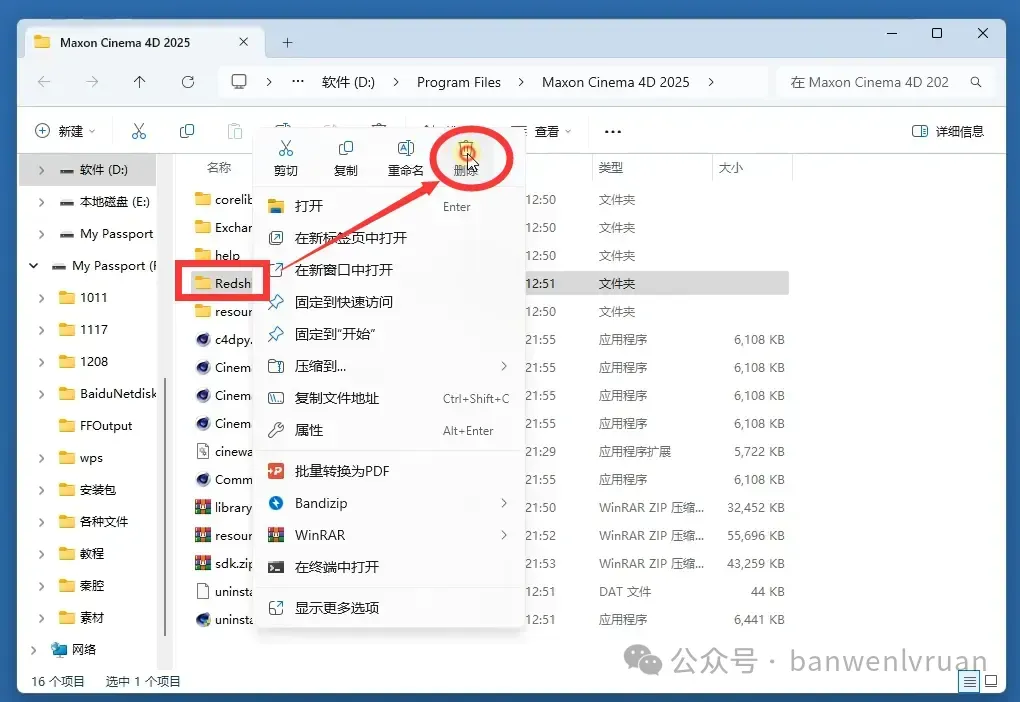Click the Refresh button
The width and height of the screenshot is (1020, 702).
(188, 82)
